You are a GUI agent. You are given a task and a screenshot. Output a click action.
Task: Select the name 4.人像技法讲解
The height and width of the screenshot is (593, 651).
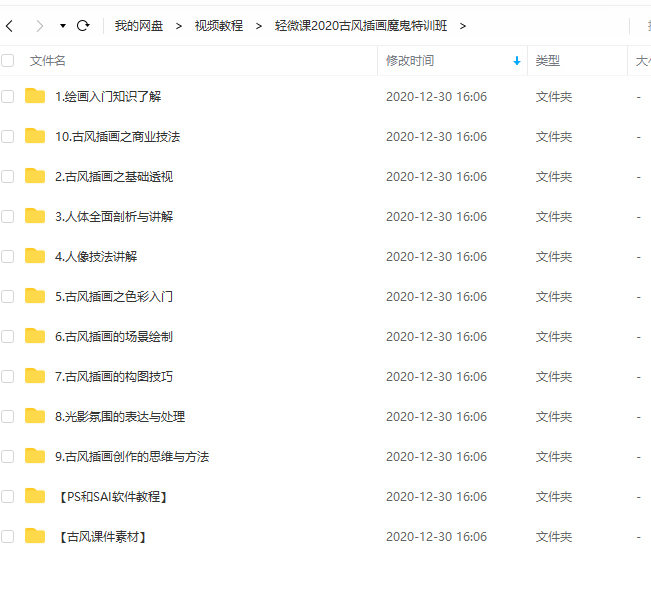coord(96,256)
